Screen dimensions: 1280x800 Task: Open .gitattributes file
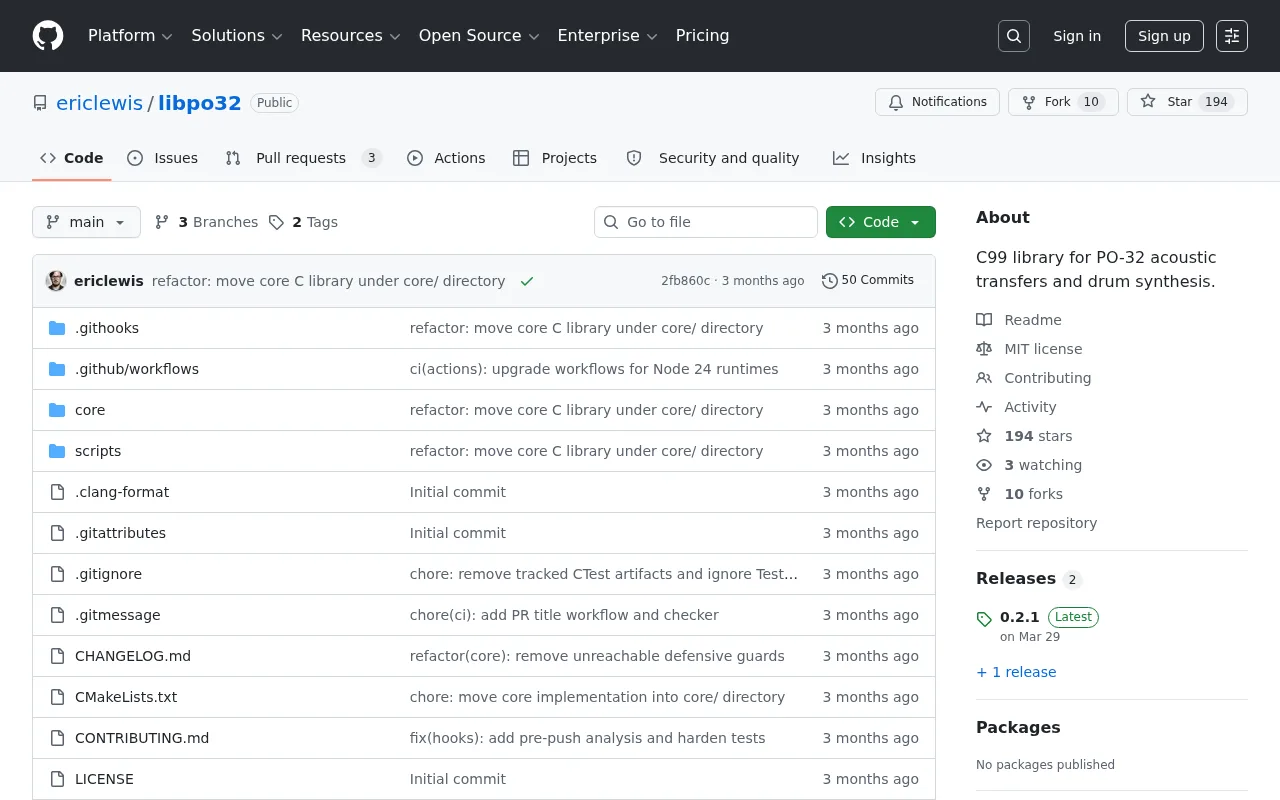(x=120, y=533)
